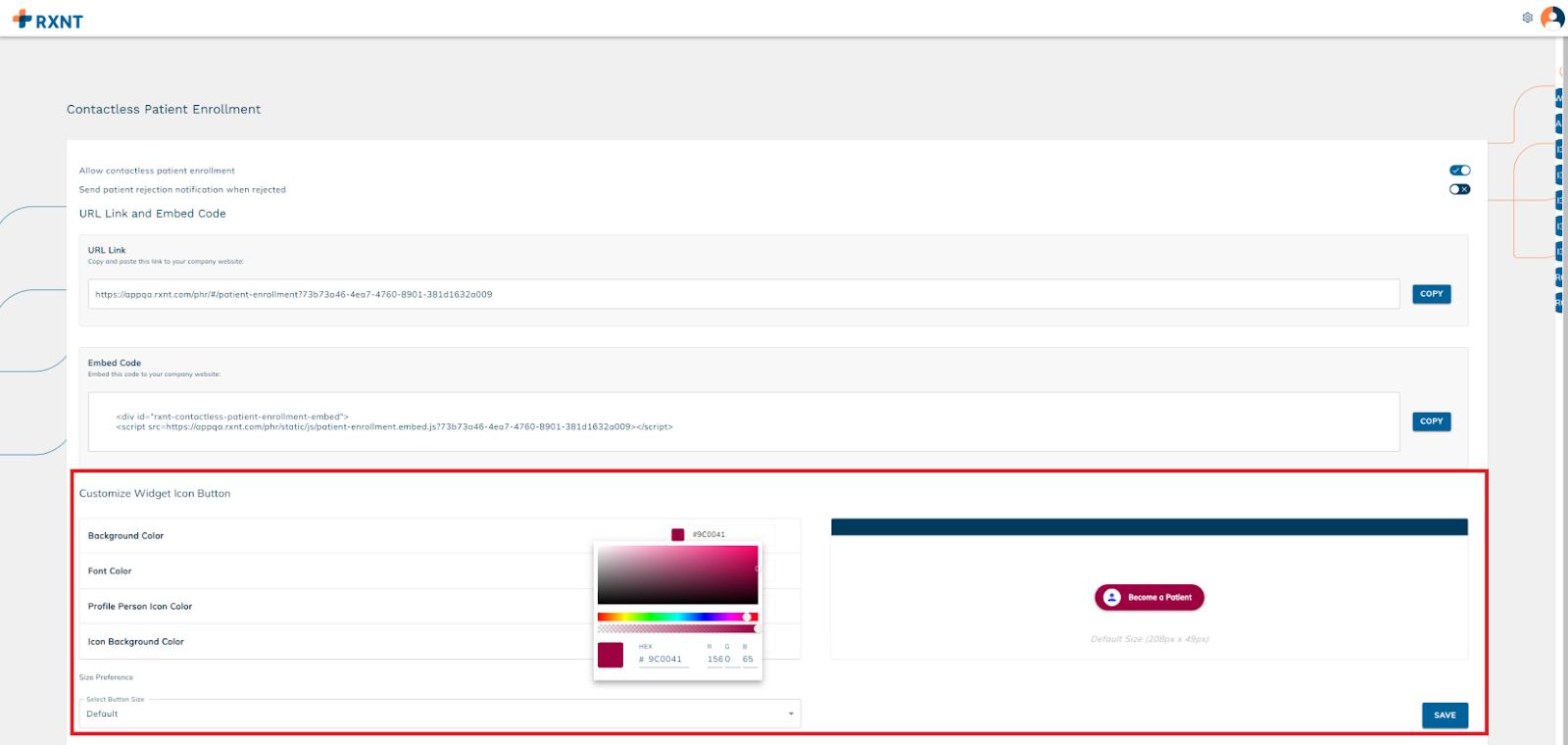Click the Profile Person Icon Color label
Screen dimensions: 1568x745
[140, 606]
